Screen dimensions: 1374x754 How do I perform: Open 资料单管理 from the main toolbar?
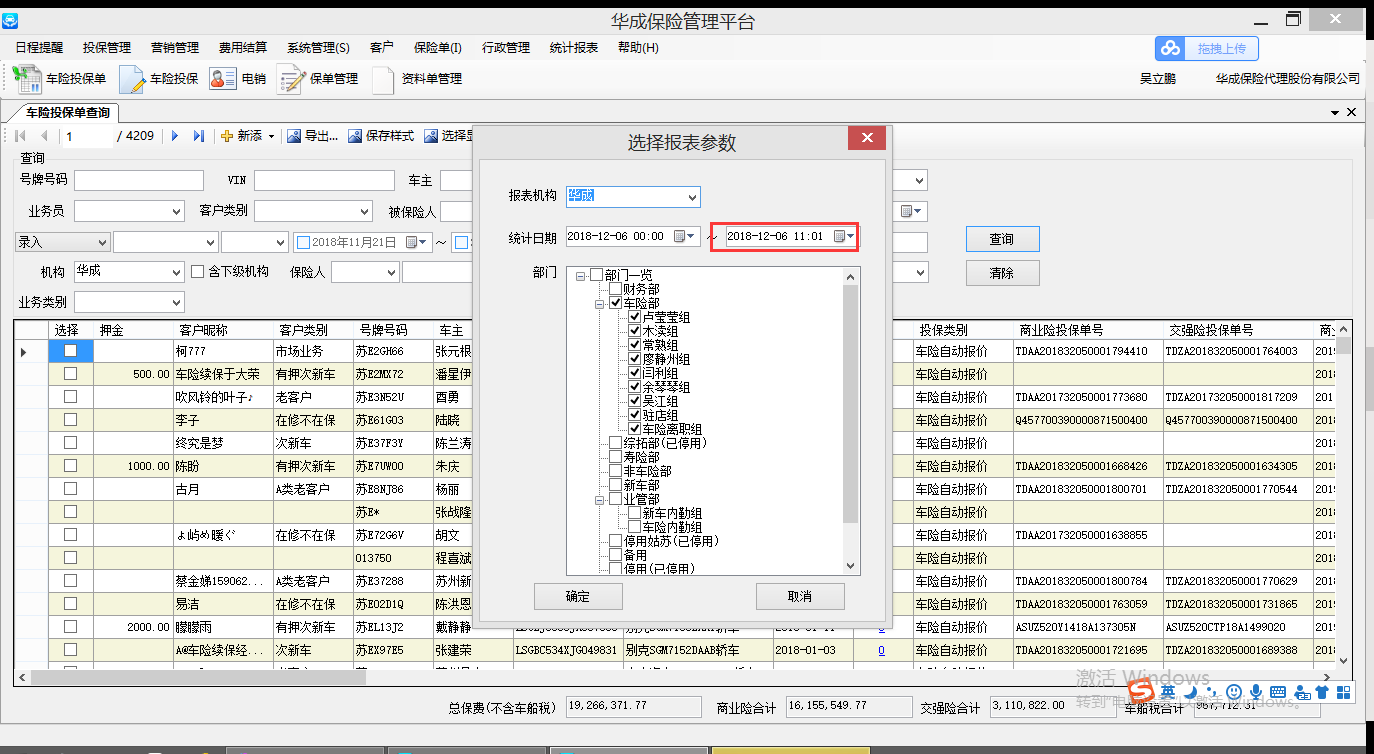pos(417,79)
